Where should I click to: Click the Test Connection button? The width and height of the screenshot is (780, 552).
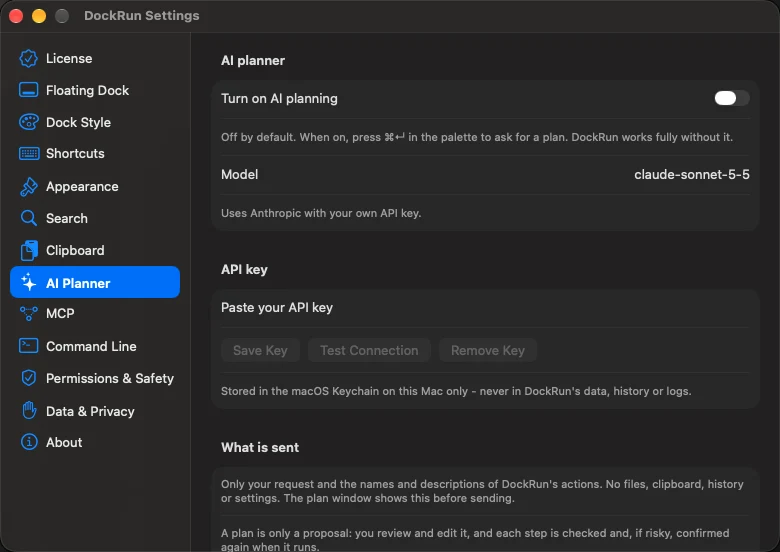(369, 350)
